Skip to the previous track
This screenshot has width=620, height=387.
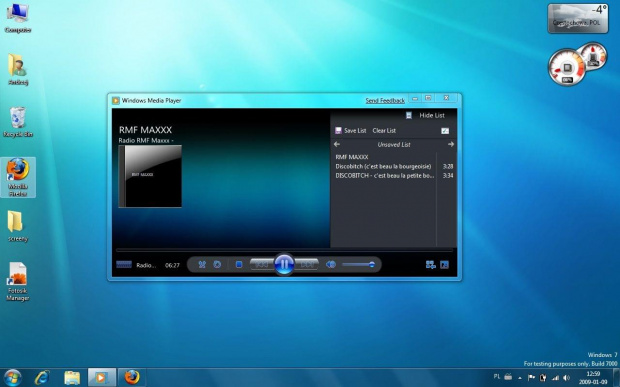pyautogui.click(x=262, y=264)
